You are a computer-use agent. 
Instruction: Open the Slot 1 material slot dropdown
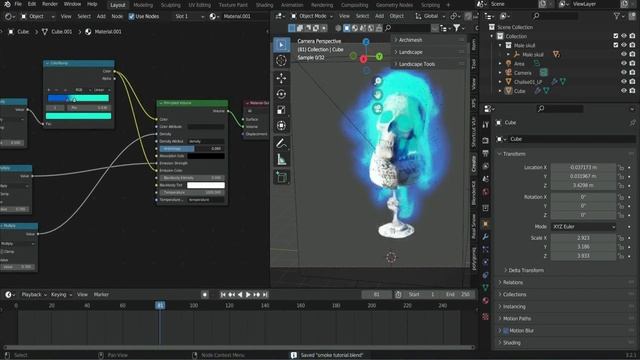[189, 16]
